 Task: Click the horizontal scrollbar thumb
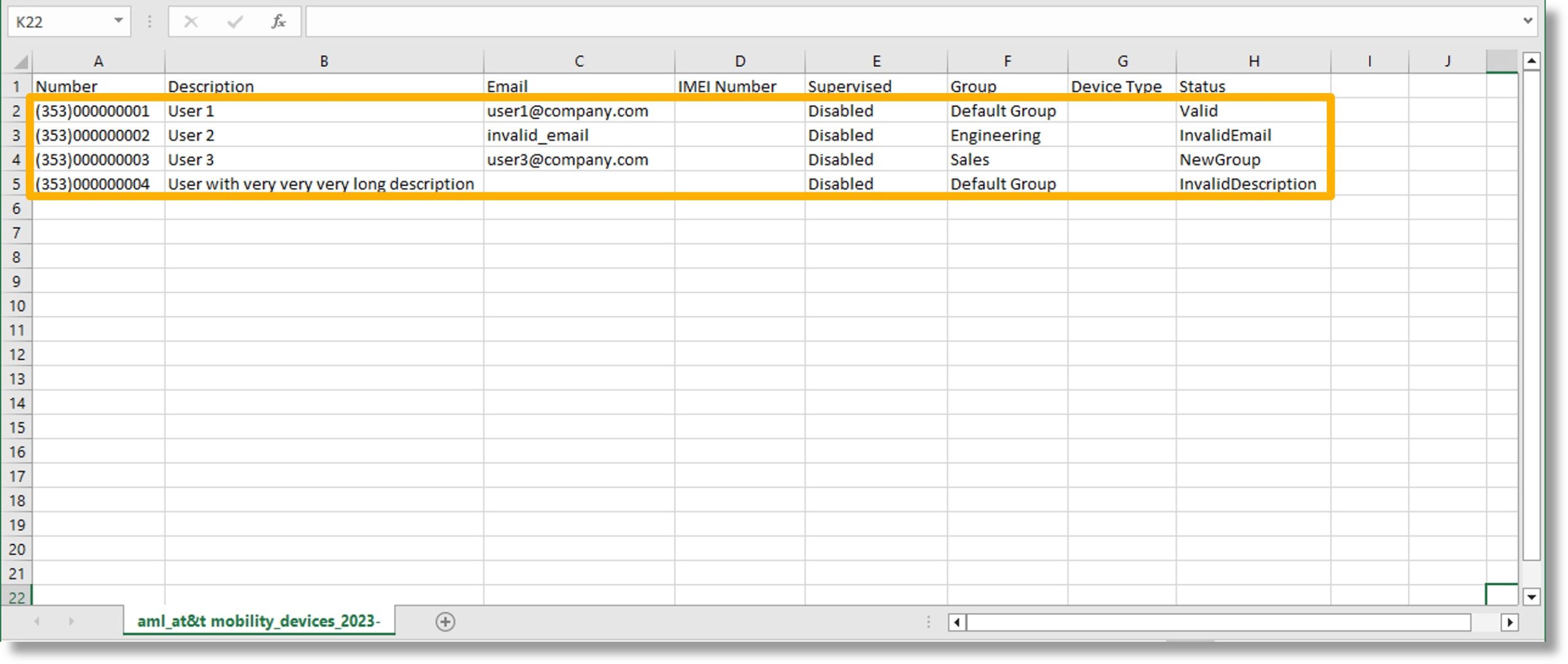click(1218, 622)
